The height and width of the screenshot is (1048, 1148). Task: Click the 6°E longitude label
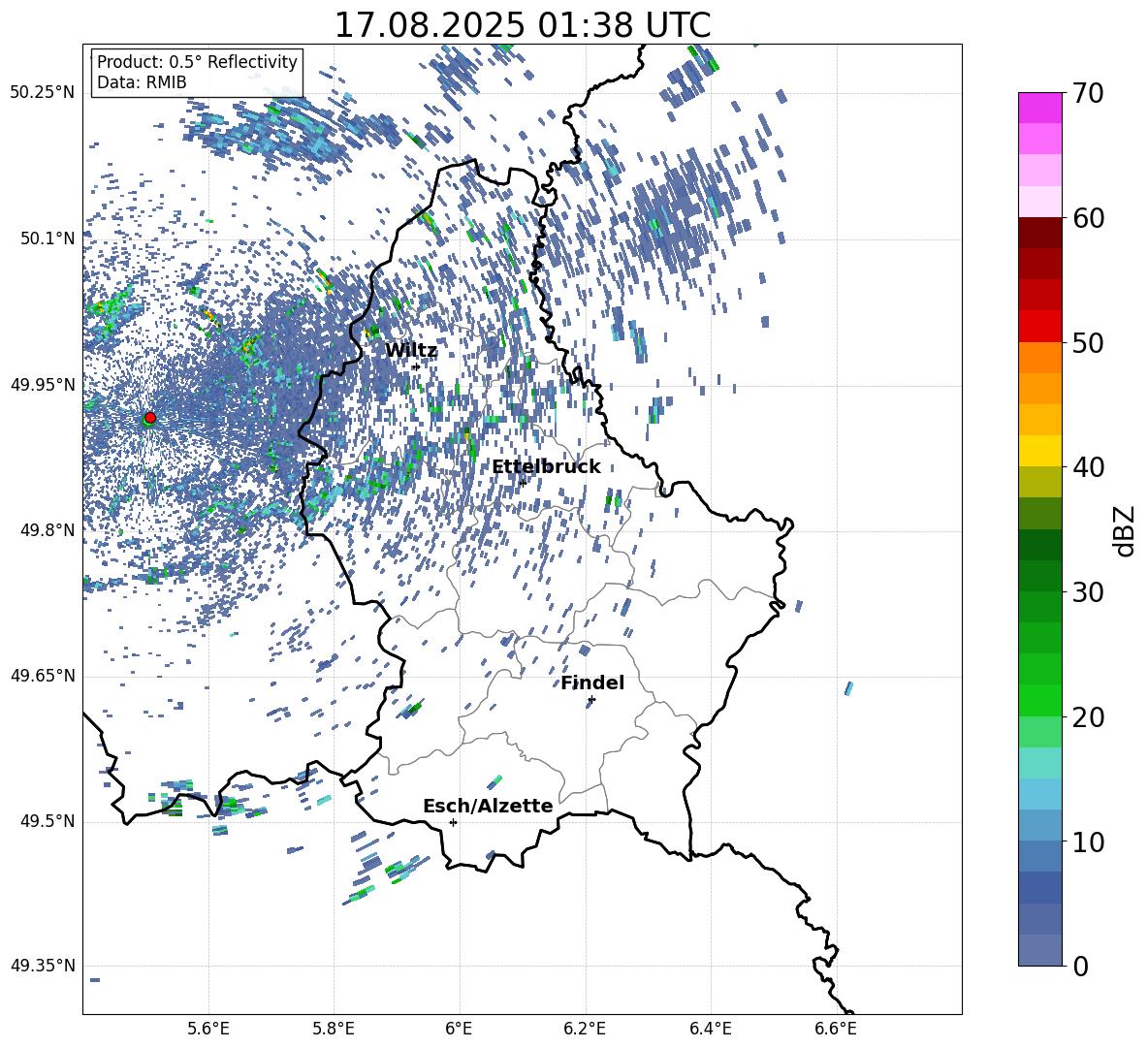tap(459, 1029)
